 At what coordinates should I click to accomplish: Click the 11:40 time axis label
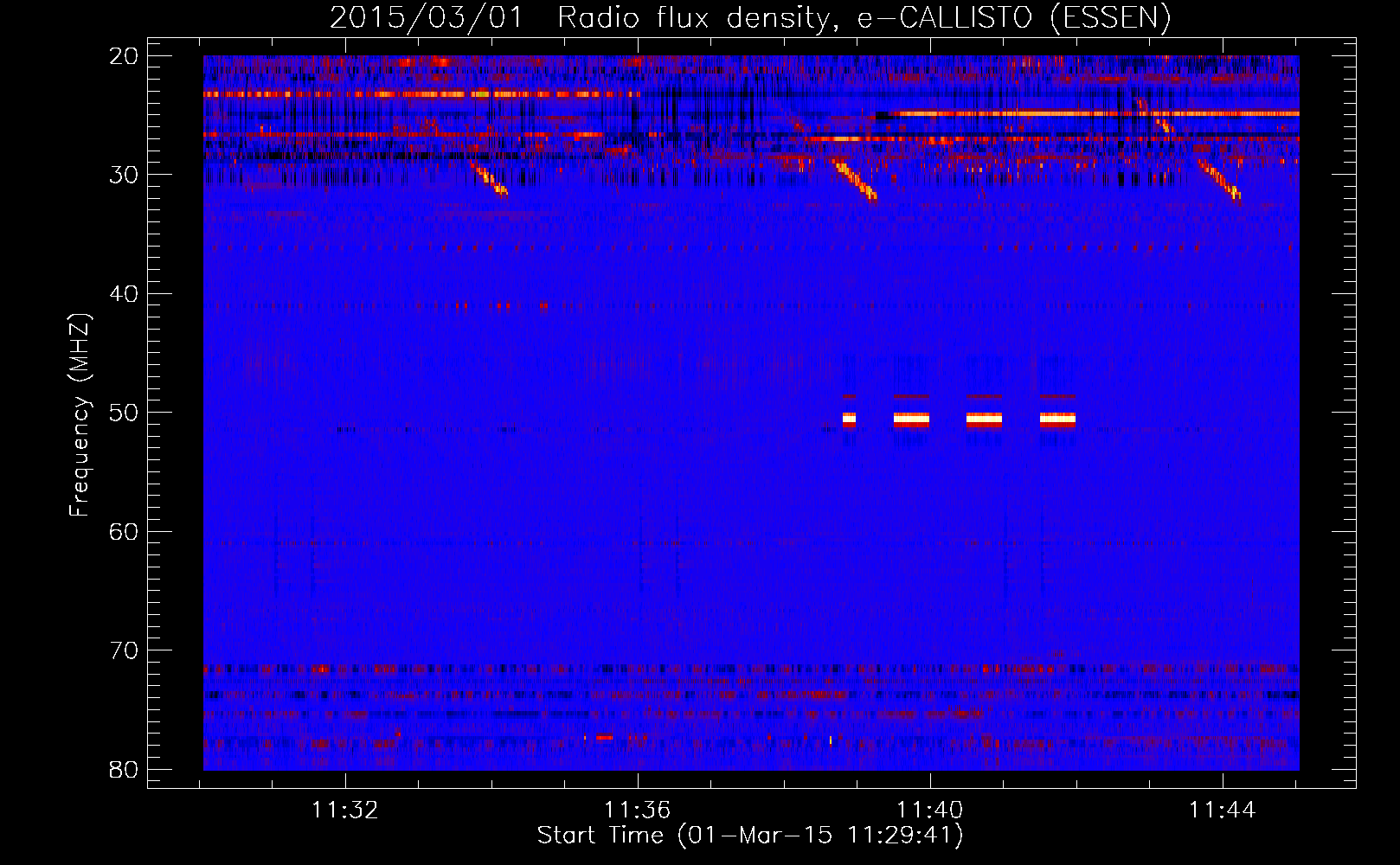coord(929,811)
